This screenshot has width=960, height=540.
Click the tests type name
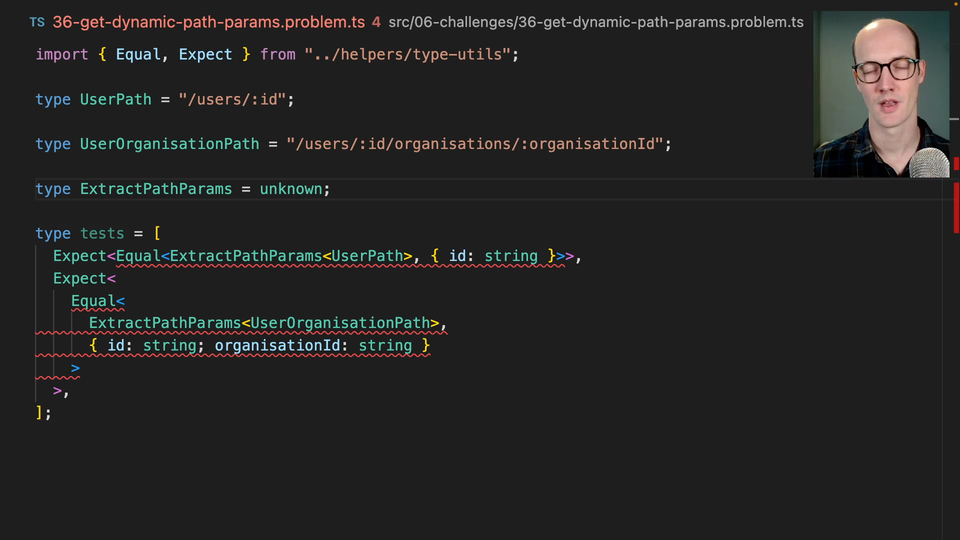click(x=102, y=234)
